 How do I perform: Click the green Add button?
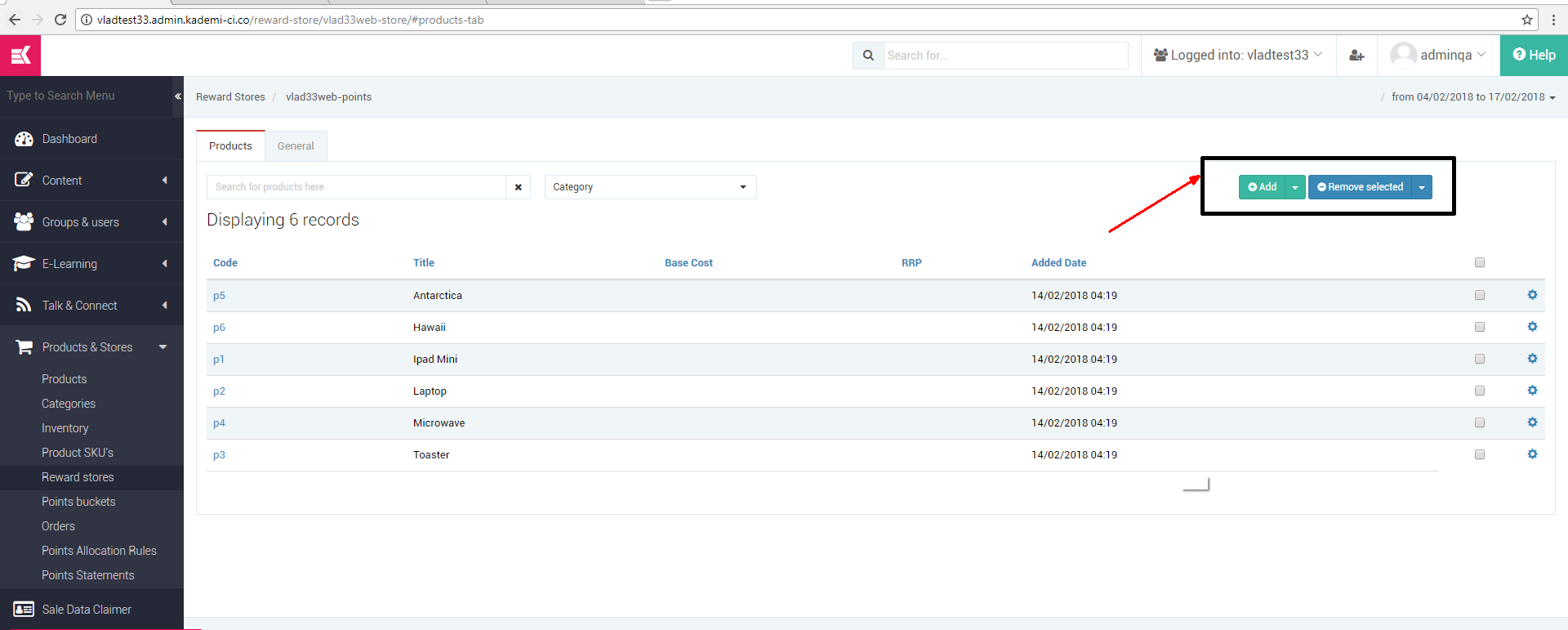1262,187
